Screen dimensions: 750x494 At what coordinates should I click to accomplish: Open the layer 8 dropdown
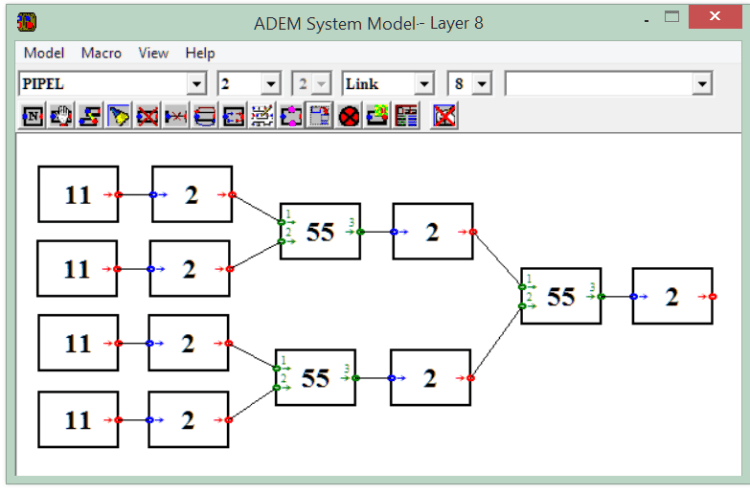pyautogui.click(x=483, y=84)
